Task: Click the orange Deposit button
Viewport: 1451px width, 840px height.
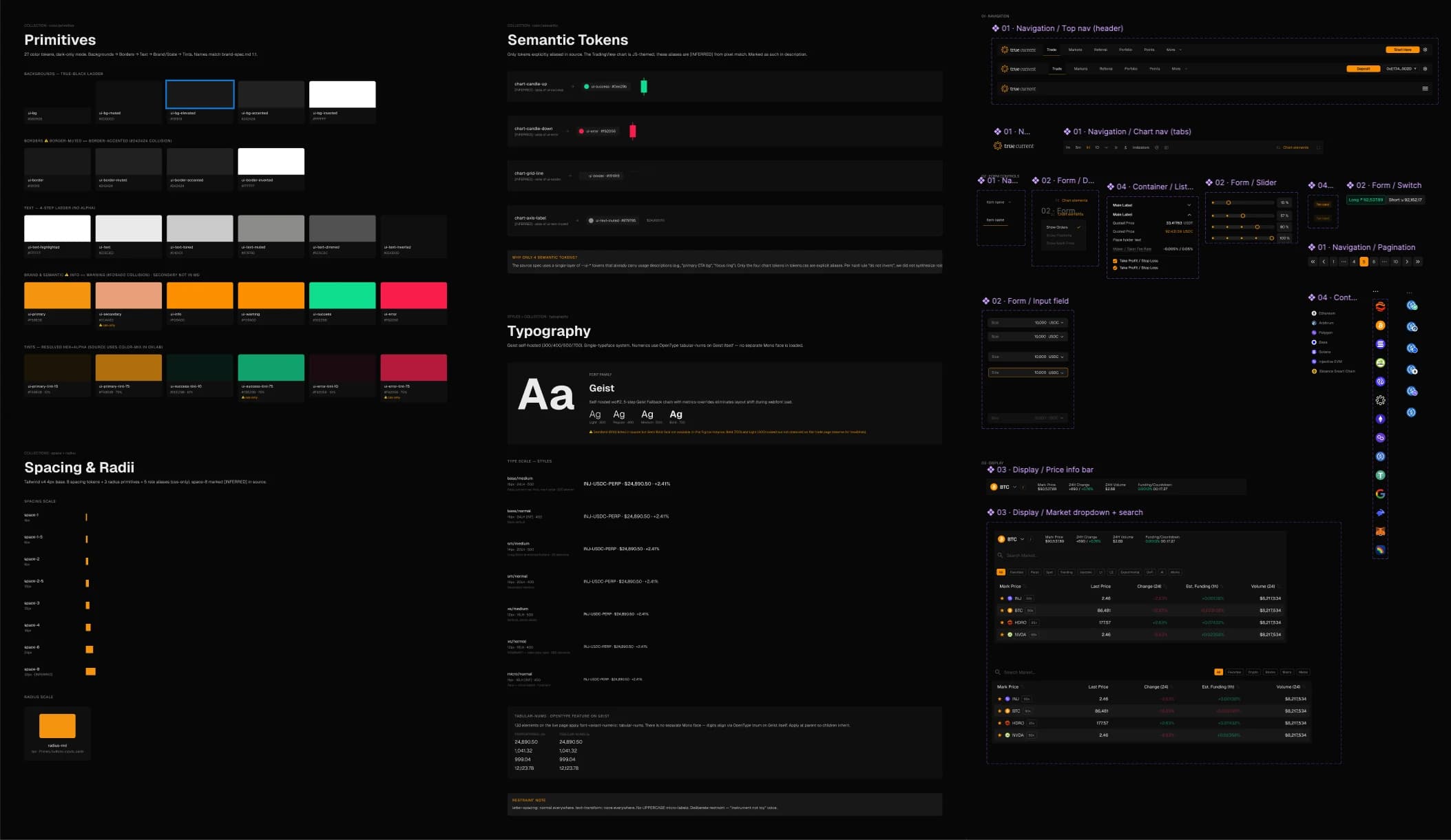Action: pyautogui.click(x=1364, y=69)
